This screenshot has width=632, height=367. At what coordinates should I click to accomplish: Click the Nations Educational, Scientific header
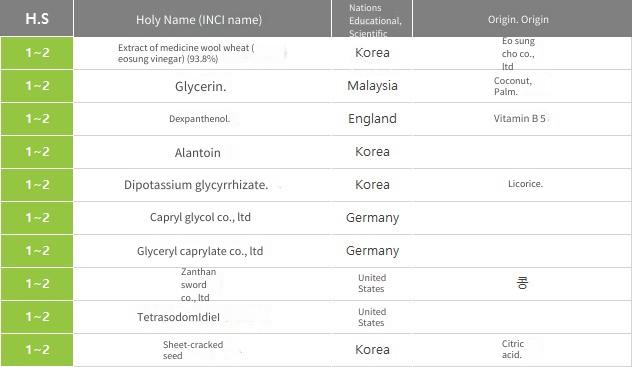coord(372,19)
